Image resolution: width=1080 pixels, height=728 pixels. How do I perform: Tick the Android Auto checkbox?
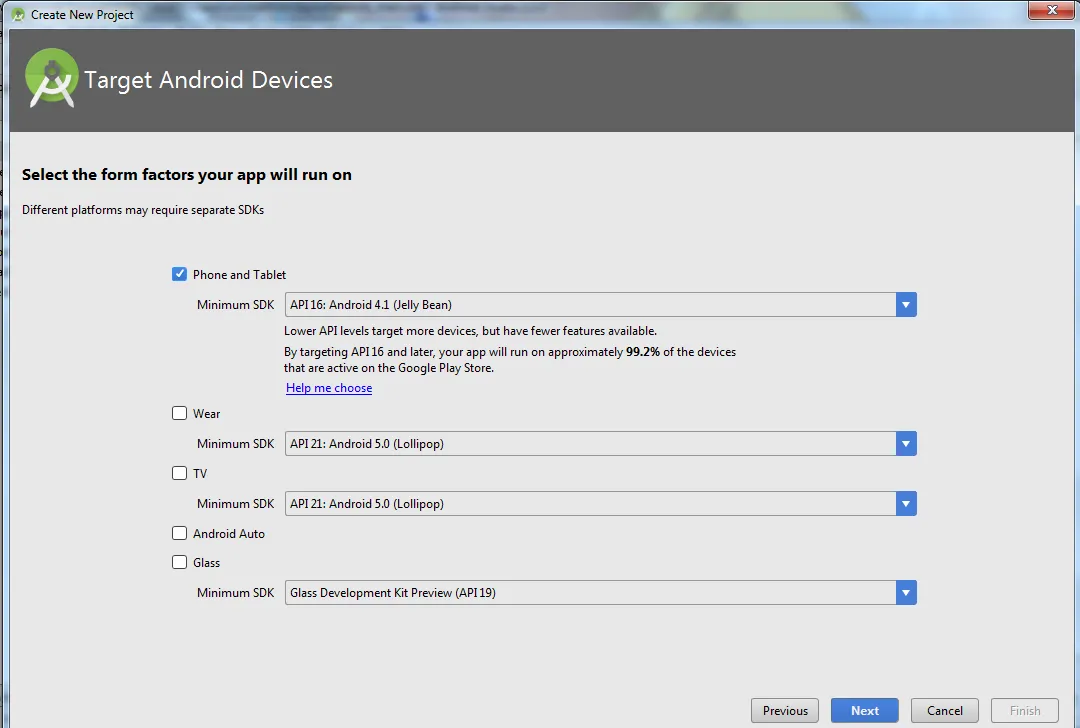click(179, 533)
